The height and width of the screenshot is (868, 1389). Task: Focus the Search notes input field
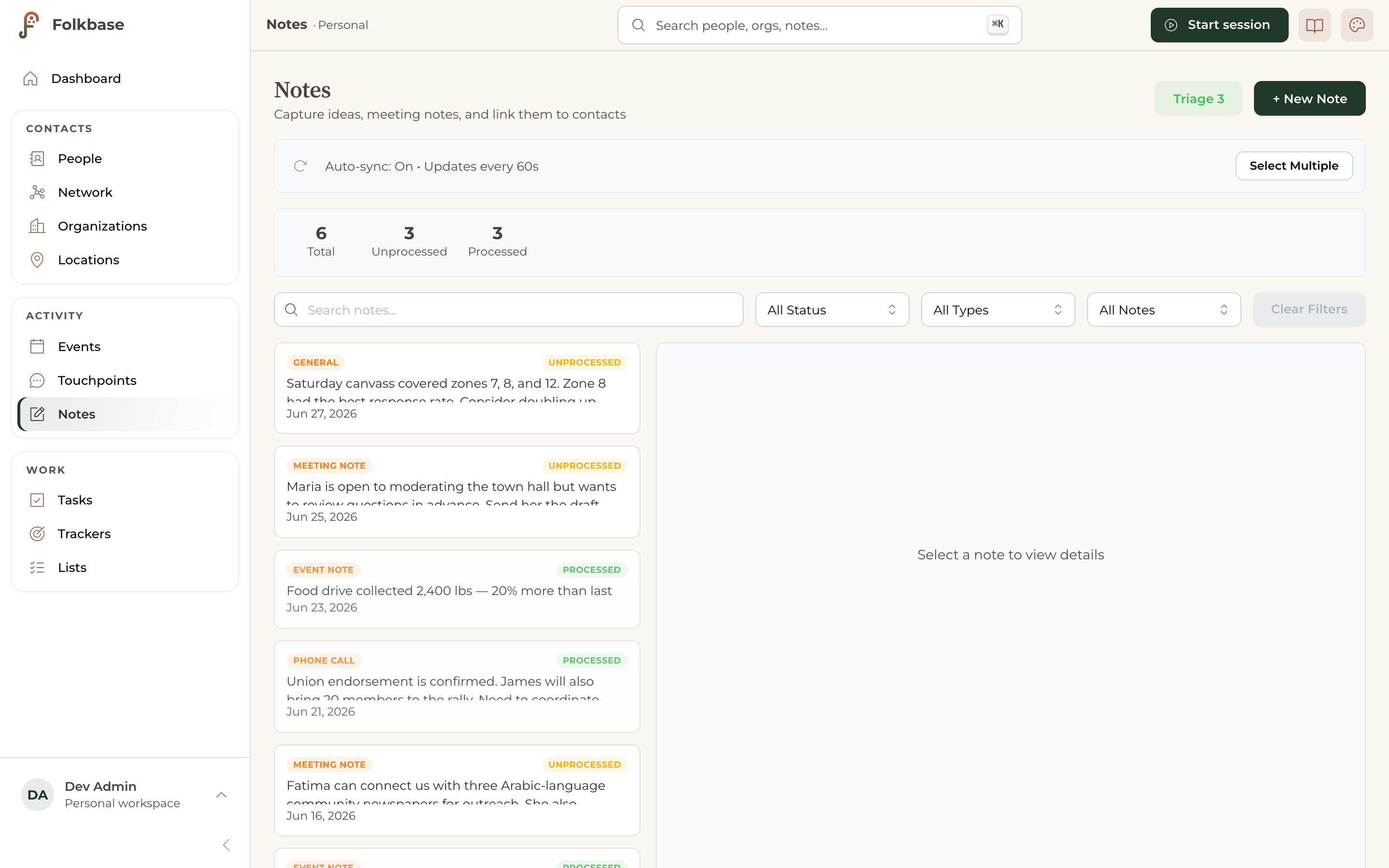(x=508, y=310)
